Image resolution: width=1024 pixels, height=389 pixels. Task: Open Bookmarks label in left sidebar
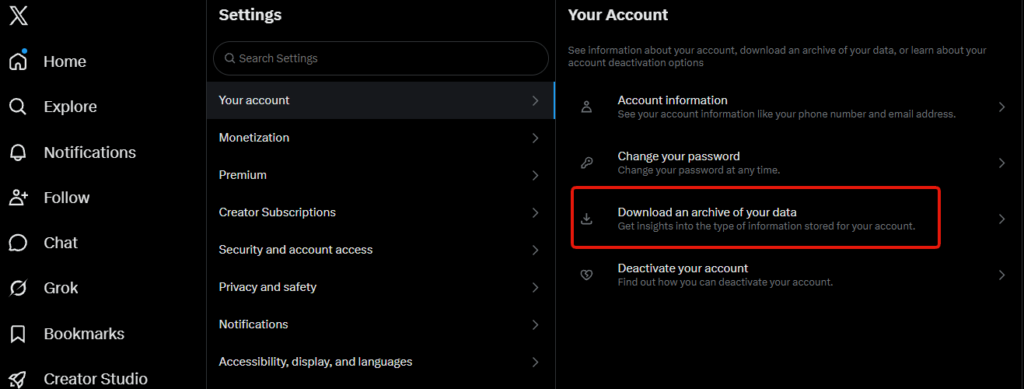[84, 334]
